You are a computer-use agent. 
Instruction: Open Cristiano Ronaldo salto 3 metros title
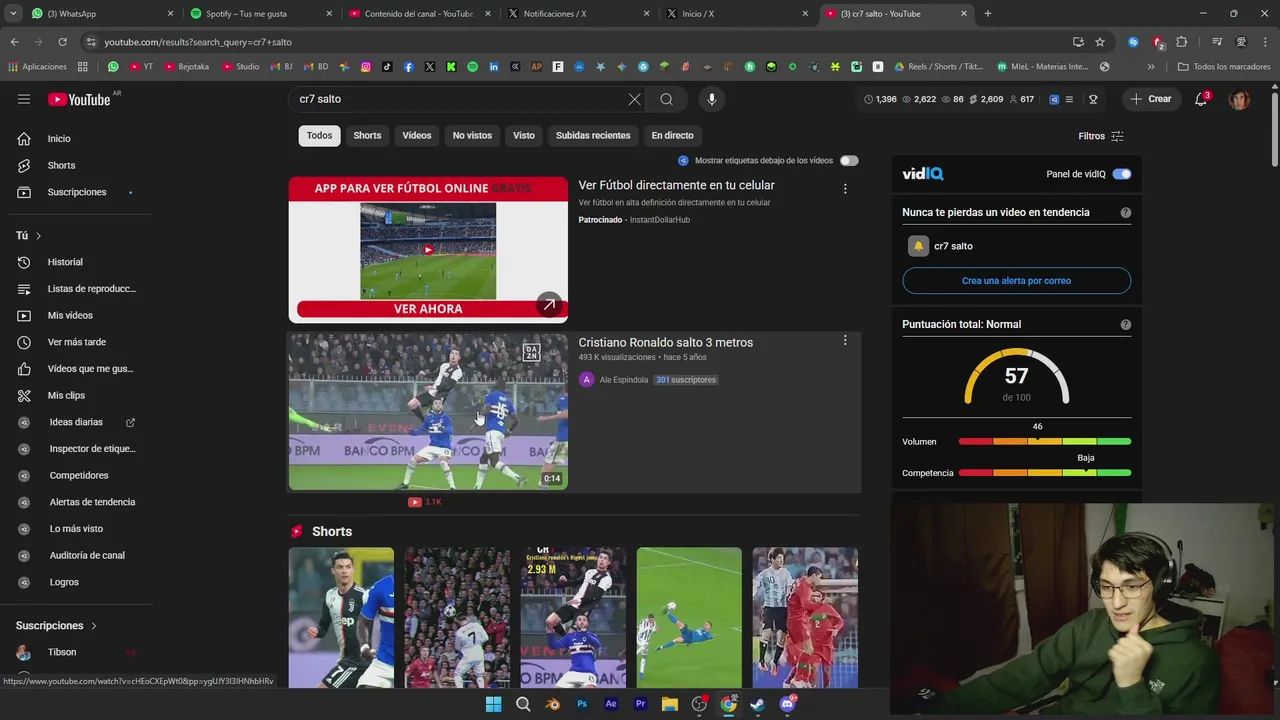(665, 342)
